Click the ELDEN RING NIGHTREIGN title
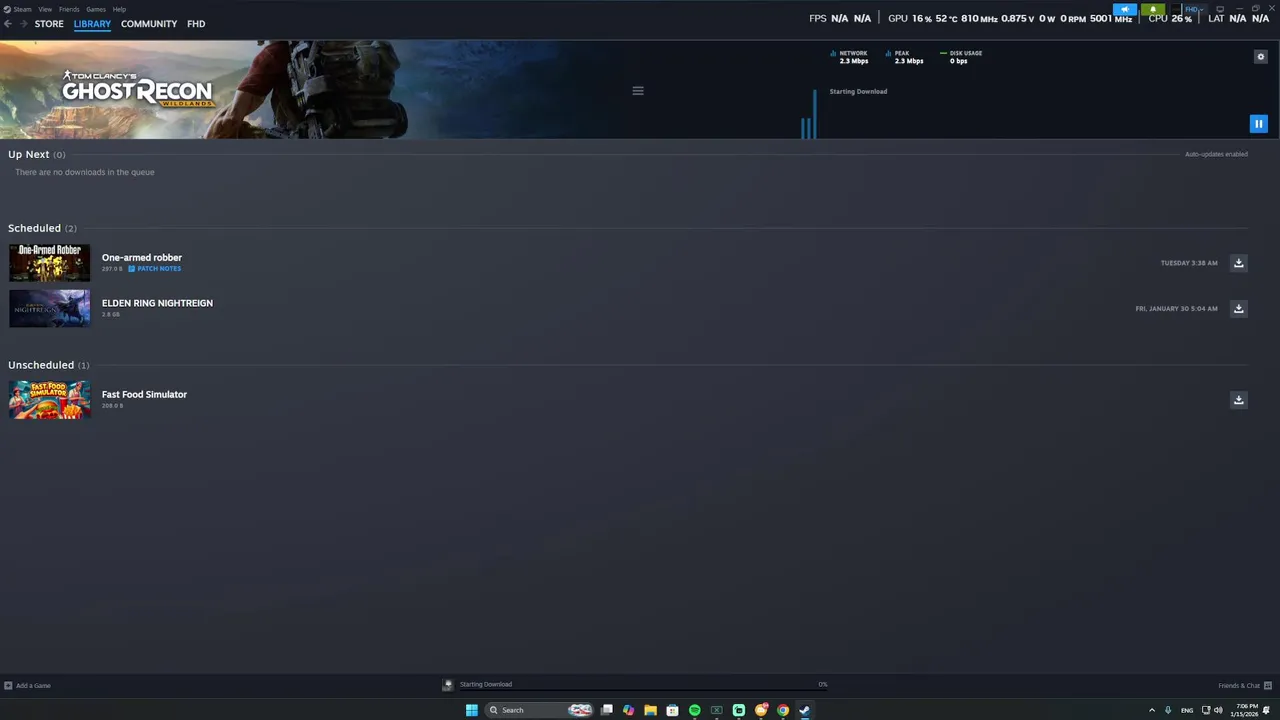This screenshot has width=1280, height=720. [157, 303]
